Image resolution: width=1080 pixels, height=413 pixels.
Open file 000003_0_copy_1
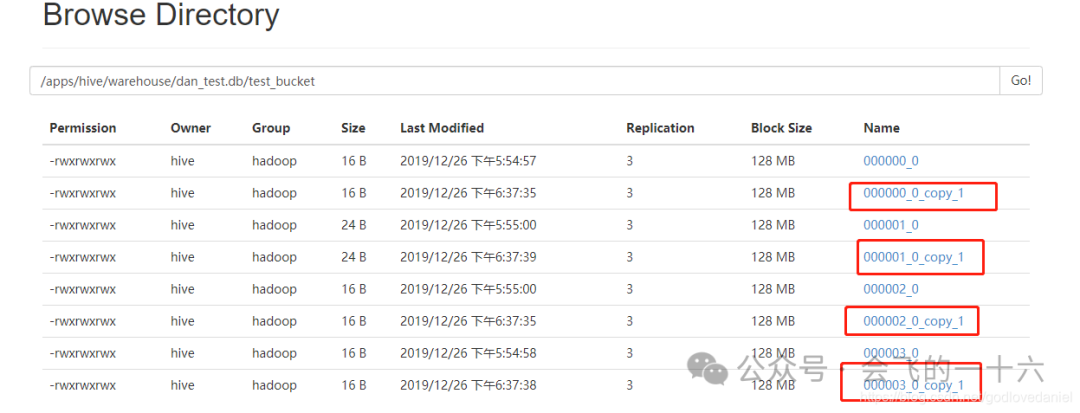pyautogui.click(x=913, y=385)
